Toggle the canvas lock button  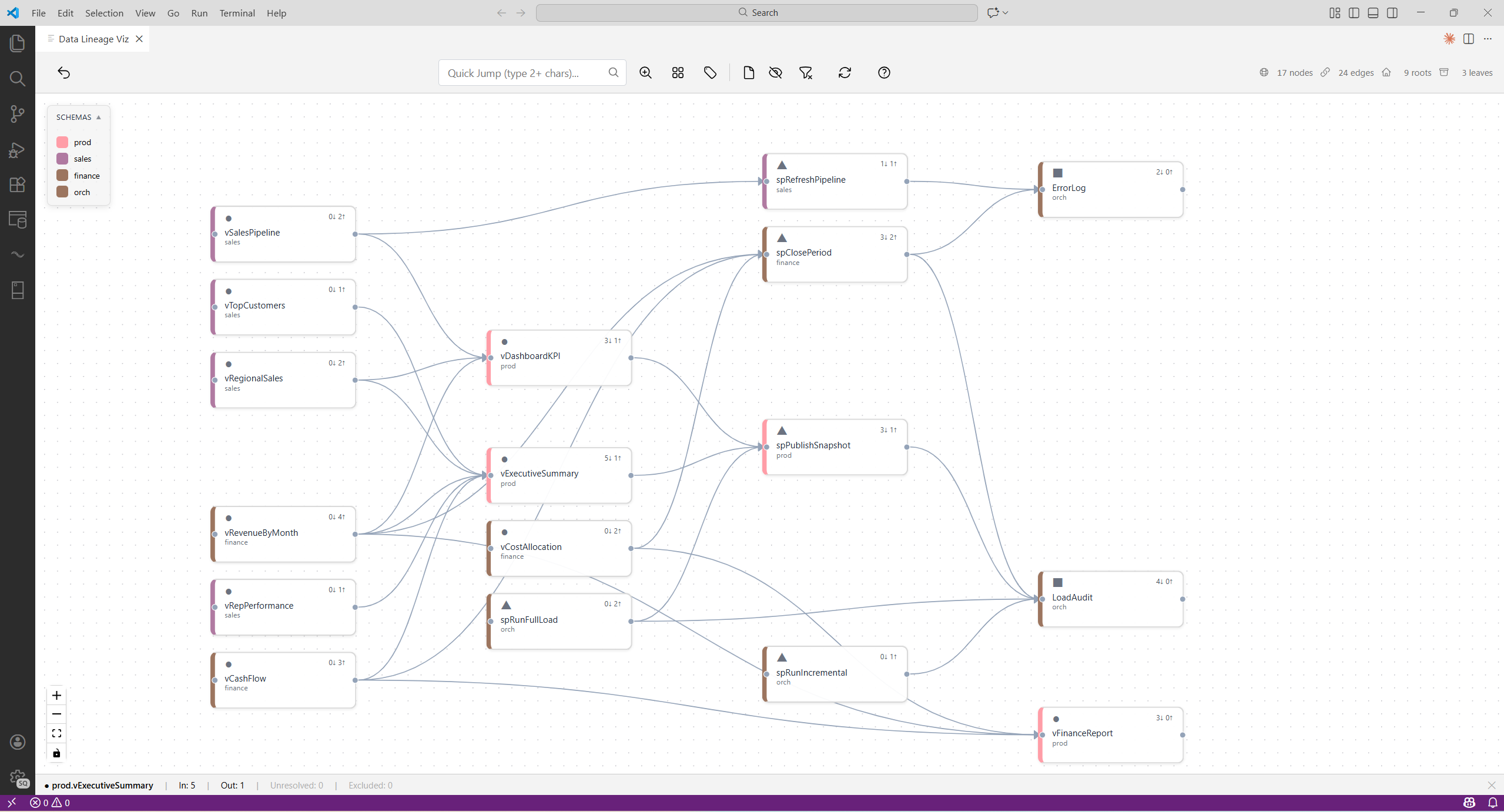(x=56, y=753)
